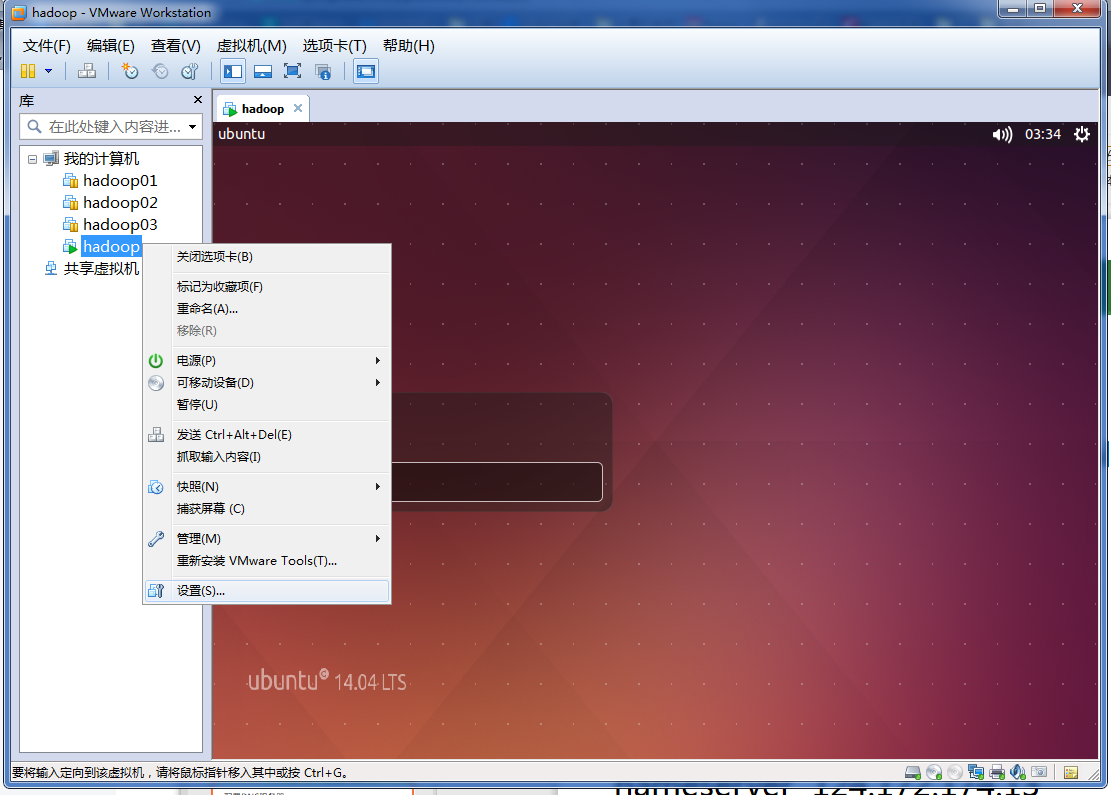1111x795 pixels.
Task: Click the message log note icon
Action: coord(1071,772)
